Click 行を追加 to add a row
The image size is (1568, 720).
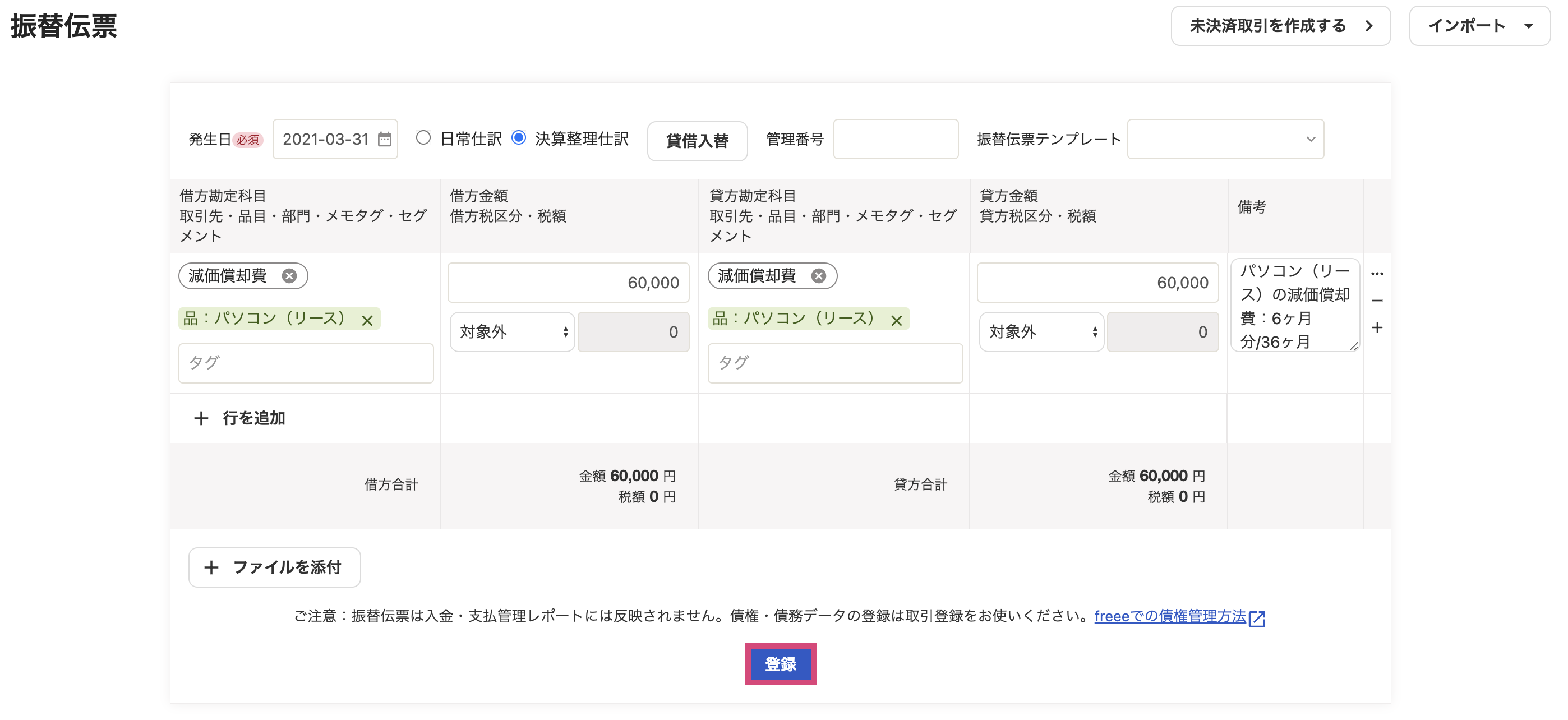tap(240, 419)
